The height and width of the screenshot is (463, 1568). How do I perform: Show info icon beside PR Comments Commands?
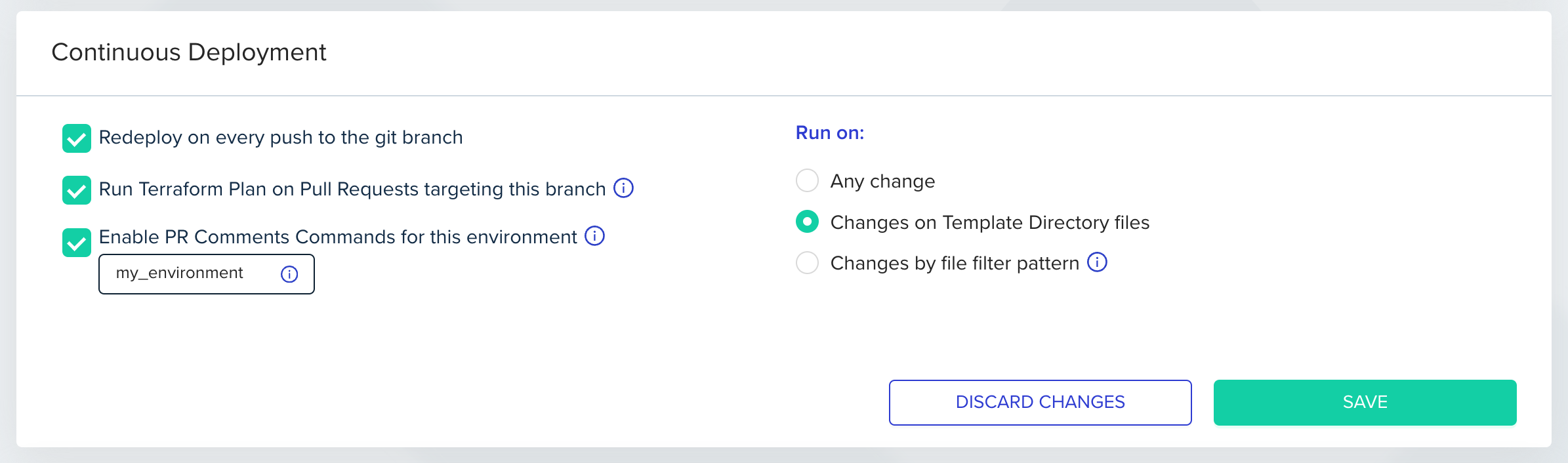pos(594,236)
